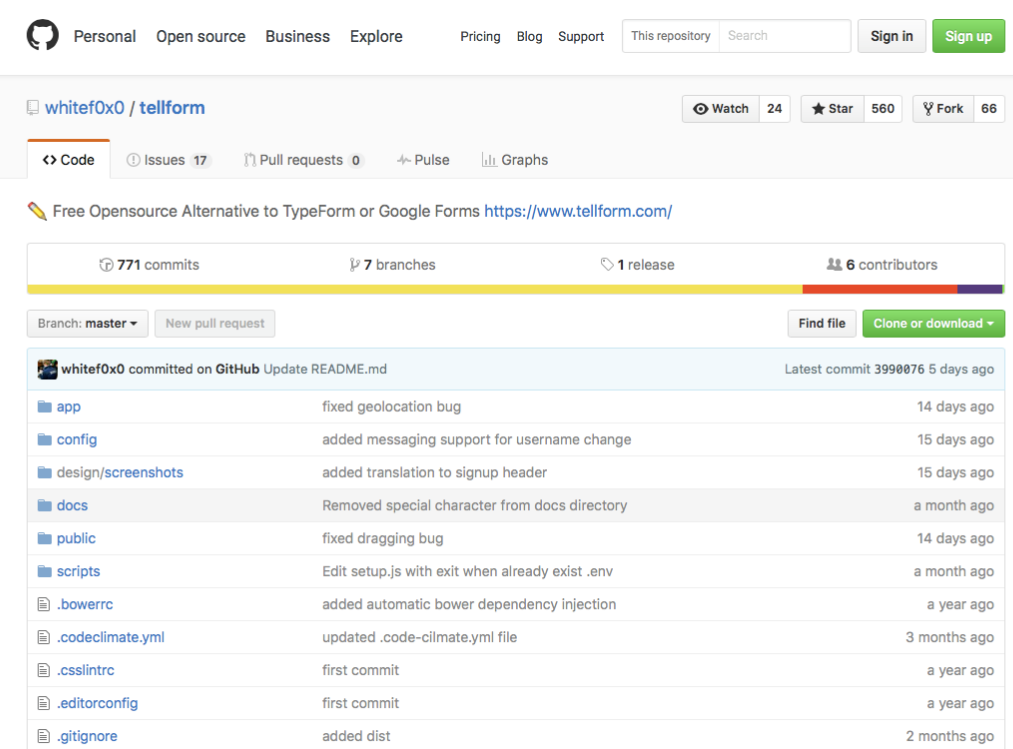Open the Pulse tab
The height and width of the screenshot is (749, 1013).
423,160
